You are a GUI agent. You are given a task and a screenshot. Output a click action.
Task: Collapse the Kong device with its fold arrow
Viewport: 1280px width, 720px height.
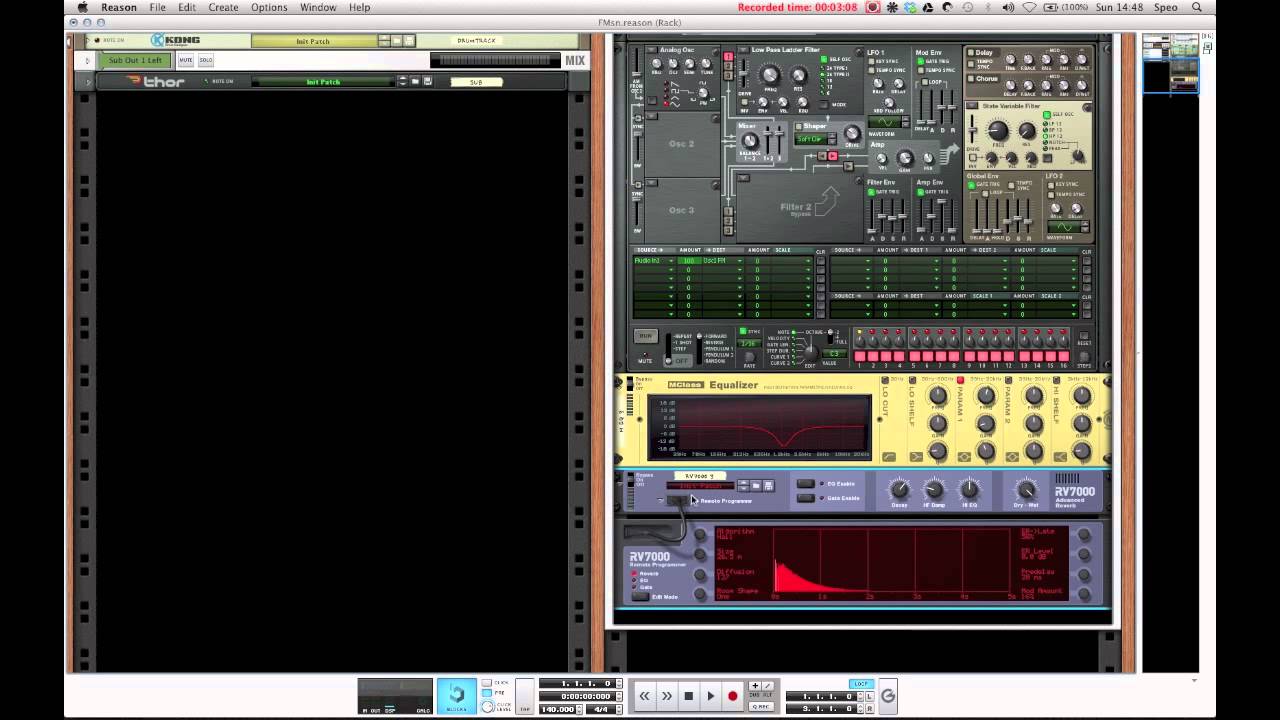(87, 41)
